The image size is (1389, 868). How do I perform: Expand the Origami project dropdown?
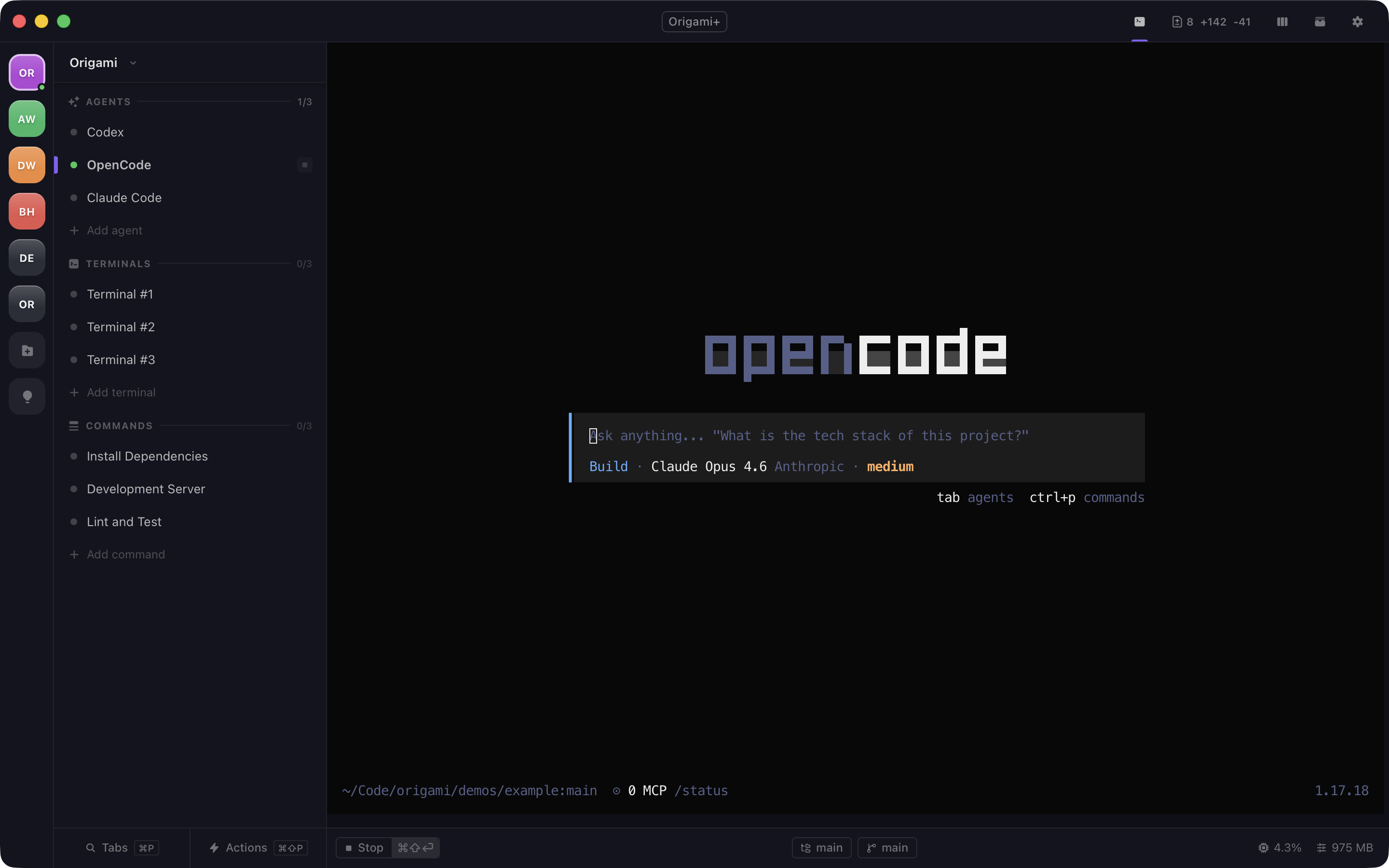102,63
